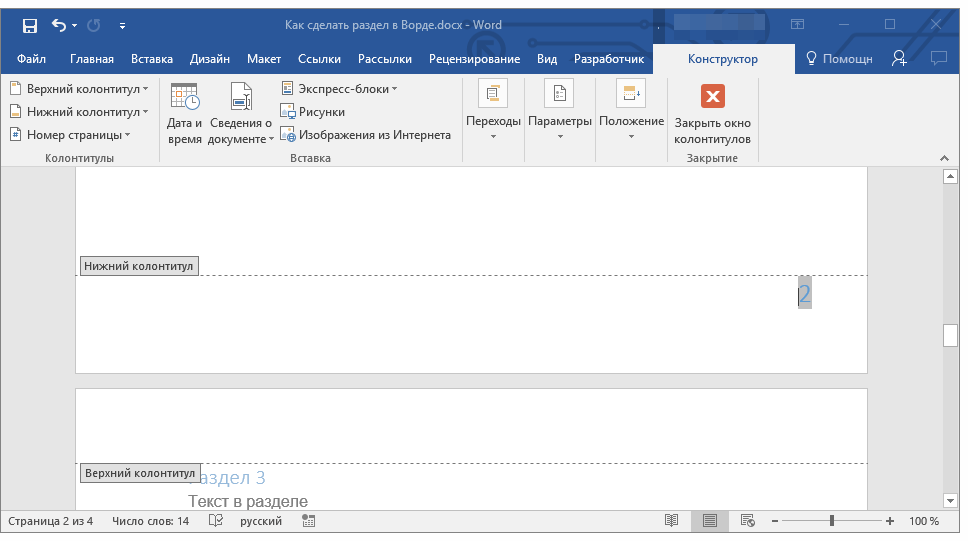Open spelling check icon in status bar
Image resolution: width=968 pixels, height=541 pixels.
[x=215, y=521]
